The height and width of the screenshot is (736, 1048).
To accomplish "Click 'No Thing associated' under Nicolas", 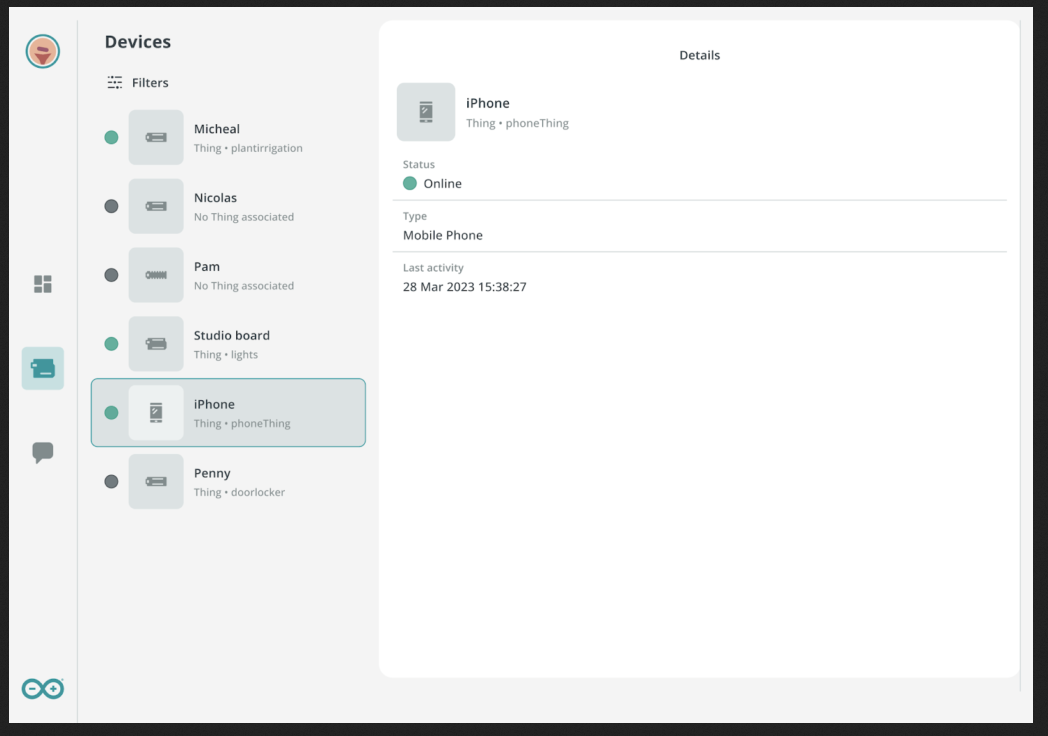I will click(244, 217).
